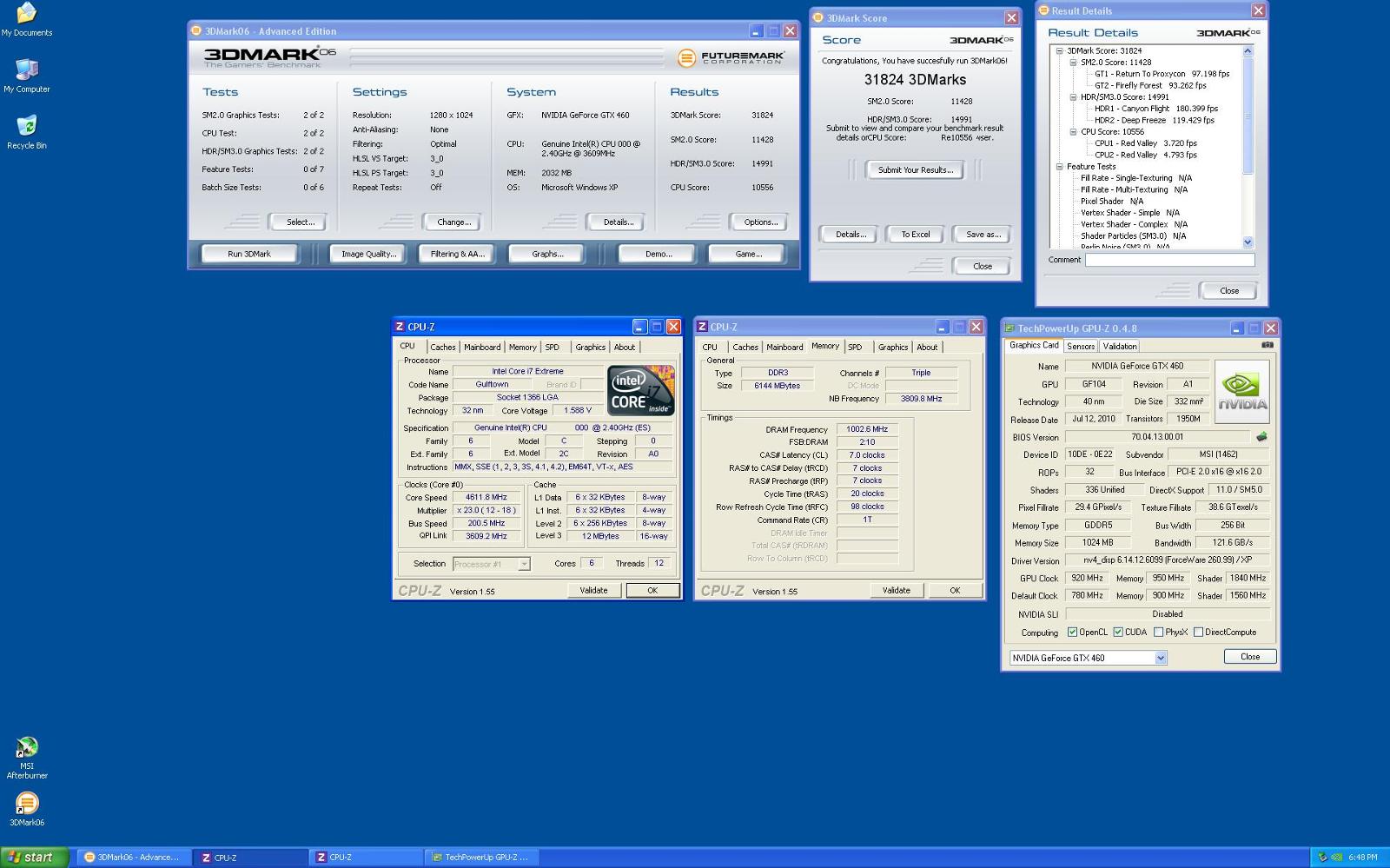This screenshot has height=868, width=1390.
Task: Click Filtering & AA button
Action: coord(457,254)
